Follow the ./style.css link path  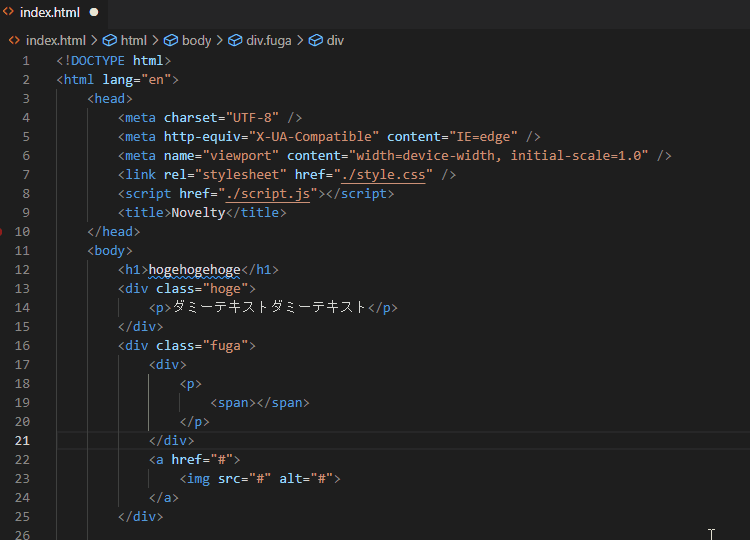(x=386, y=175)
